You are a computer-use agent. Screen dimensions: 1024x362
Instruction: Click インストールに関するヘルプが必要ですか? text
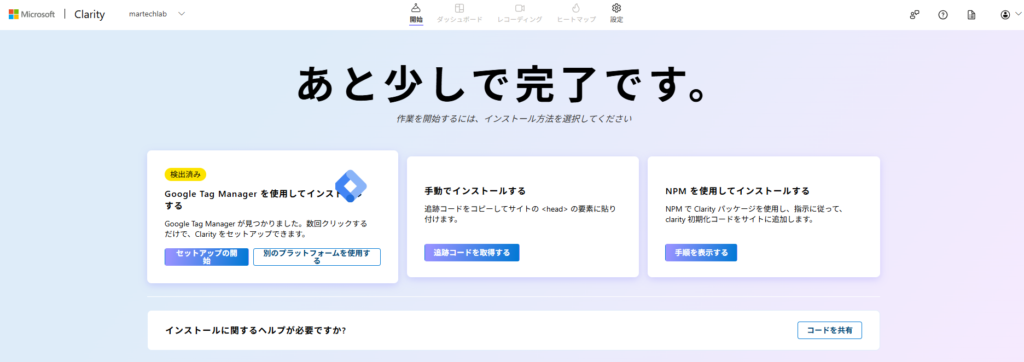(255, 330)
